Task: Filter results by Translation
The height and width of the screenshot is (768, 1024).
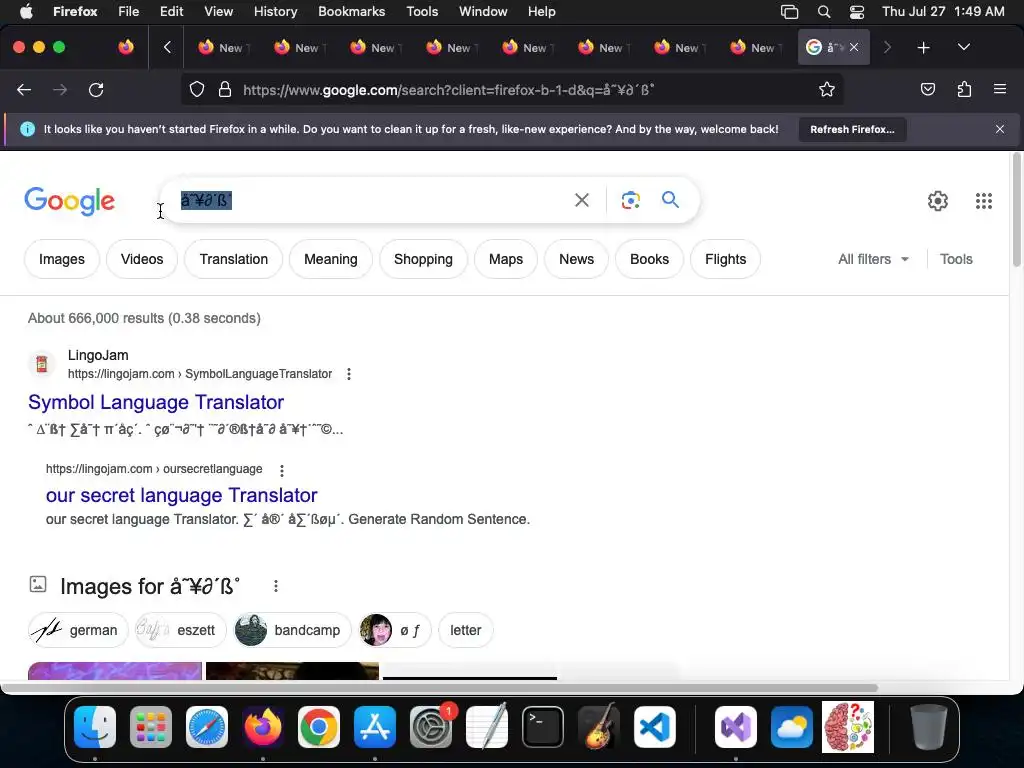Action: [x=234, y=259]
